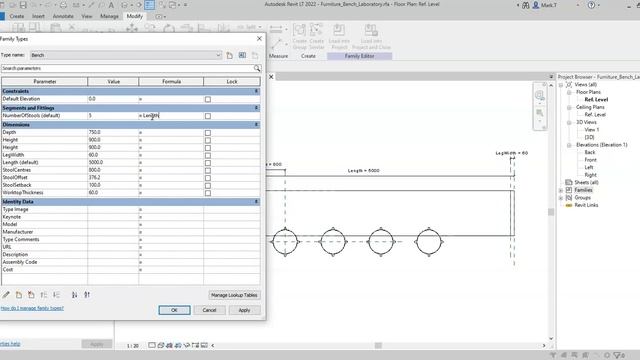The image size is (640, 360).
Task: Sort parameters in descending order
Action: coord(87,295)
